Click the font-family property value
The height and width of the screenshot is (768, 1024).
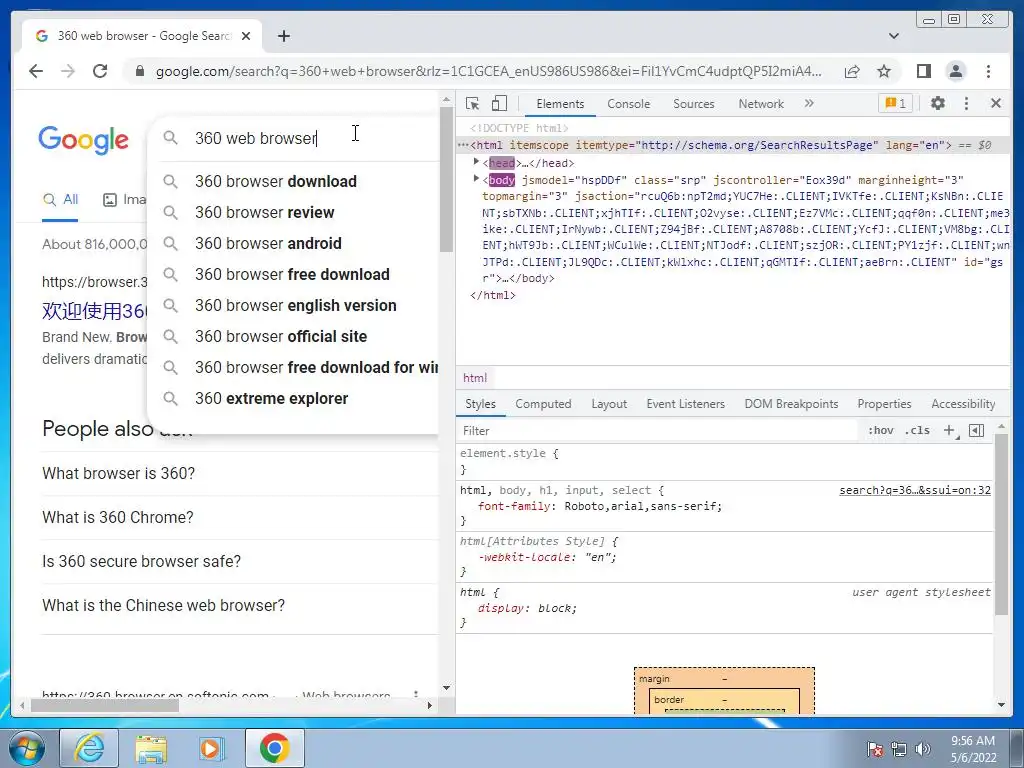pos(643,506)
